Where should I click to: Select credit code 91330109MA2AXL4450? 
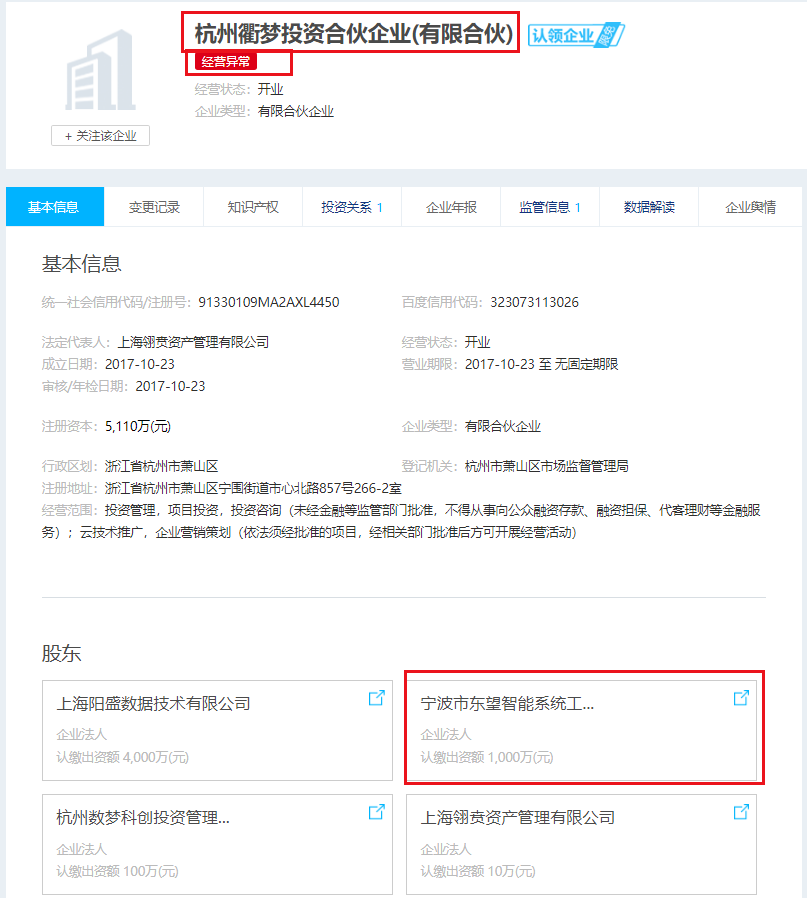[x=269, y=302]
